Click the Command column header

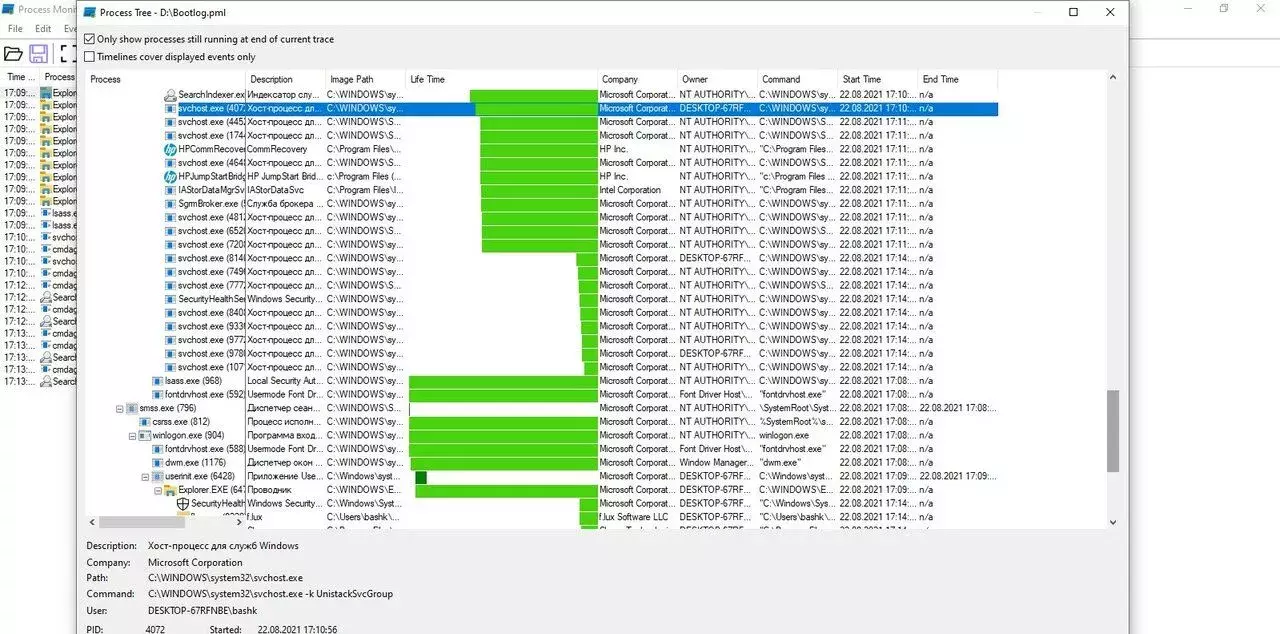pyautogui.click(x=798, y=79)
